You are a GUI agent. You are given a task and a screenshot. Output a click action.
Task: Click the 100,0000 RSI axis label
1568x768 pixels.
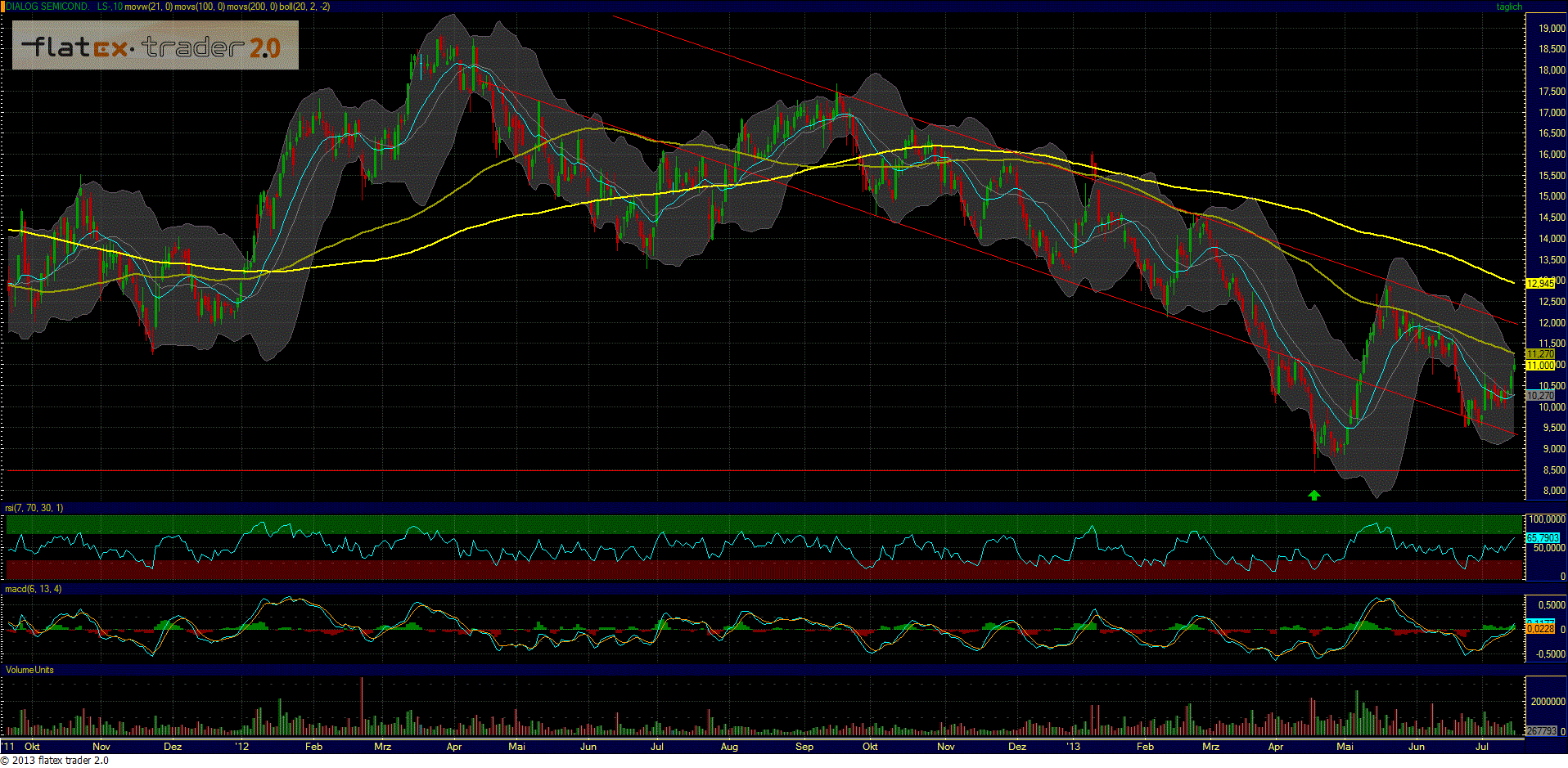pyautogui.click(x=1548, y=519)
